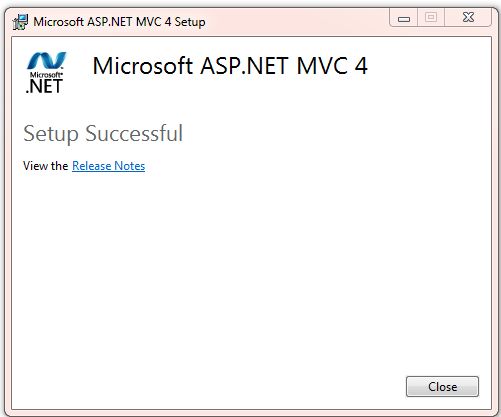The image size is (501, 417).
Task: Open the Release Notes link
Action: click(x=108, y=166)
